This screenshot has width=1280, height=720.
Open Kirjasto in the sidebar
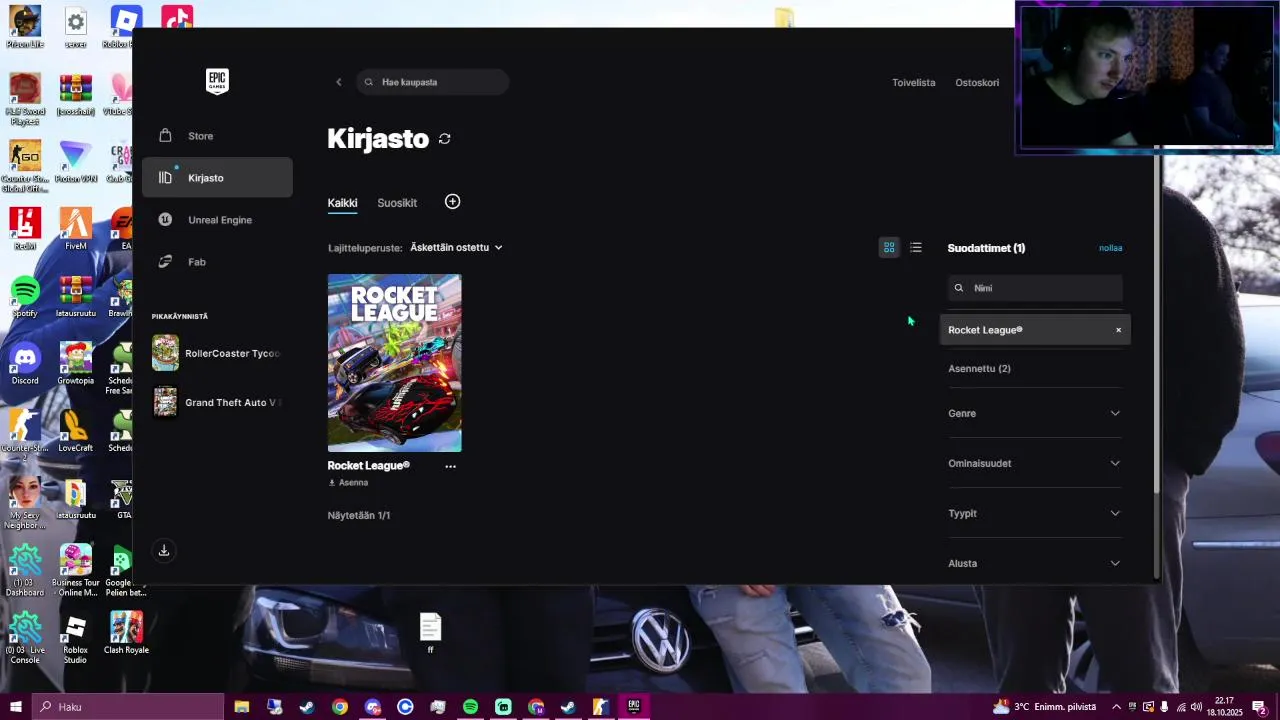(x=217, y=178)
